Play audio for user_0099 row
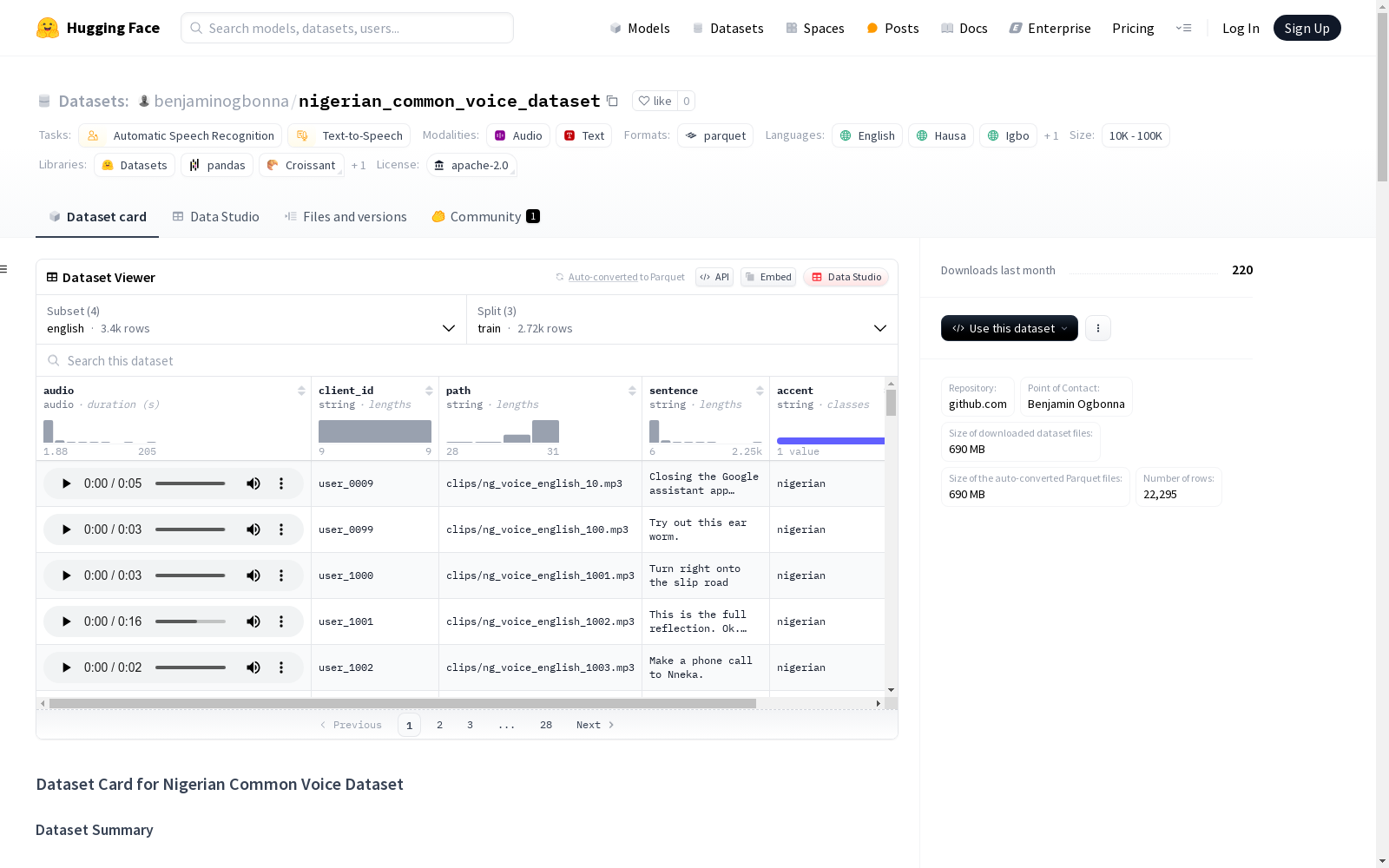 click(66, 529)
